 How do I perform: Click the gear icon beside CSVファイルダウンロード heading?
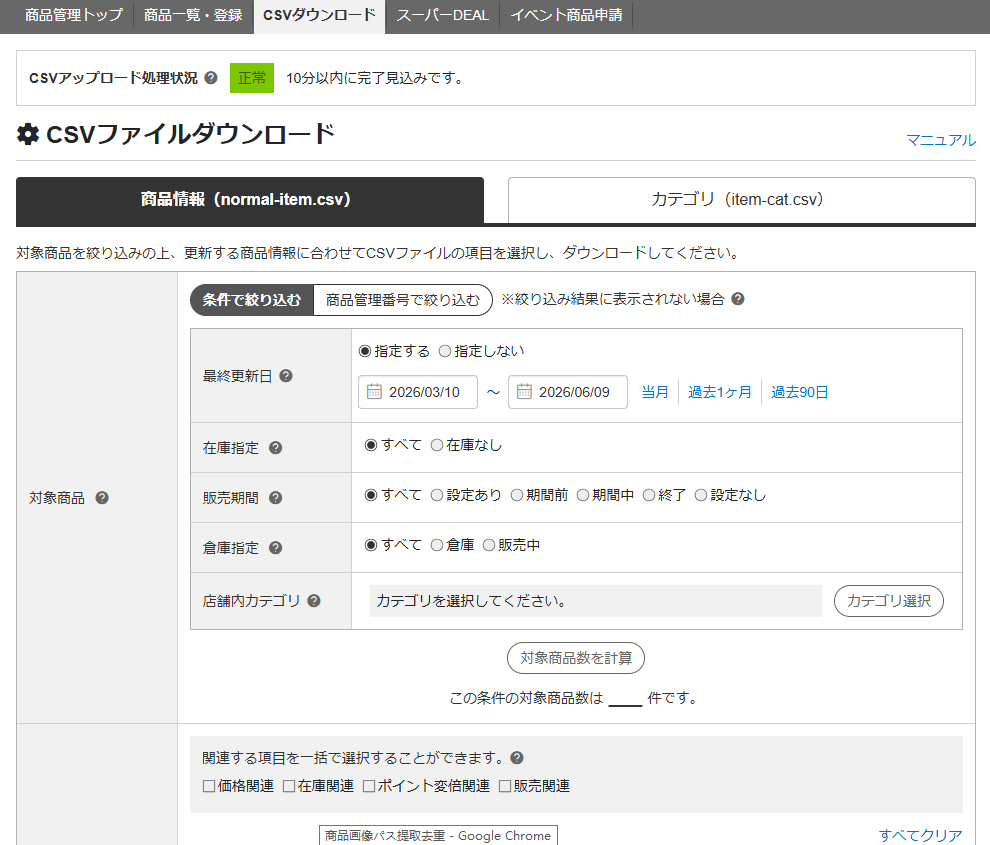coord(28,134)
